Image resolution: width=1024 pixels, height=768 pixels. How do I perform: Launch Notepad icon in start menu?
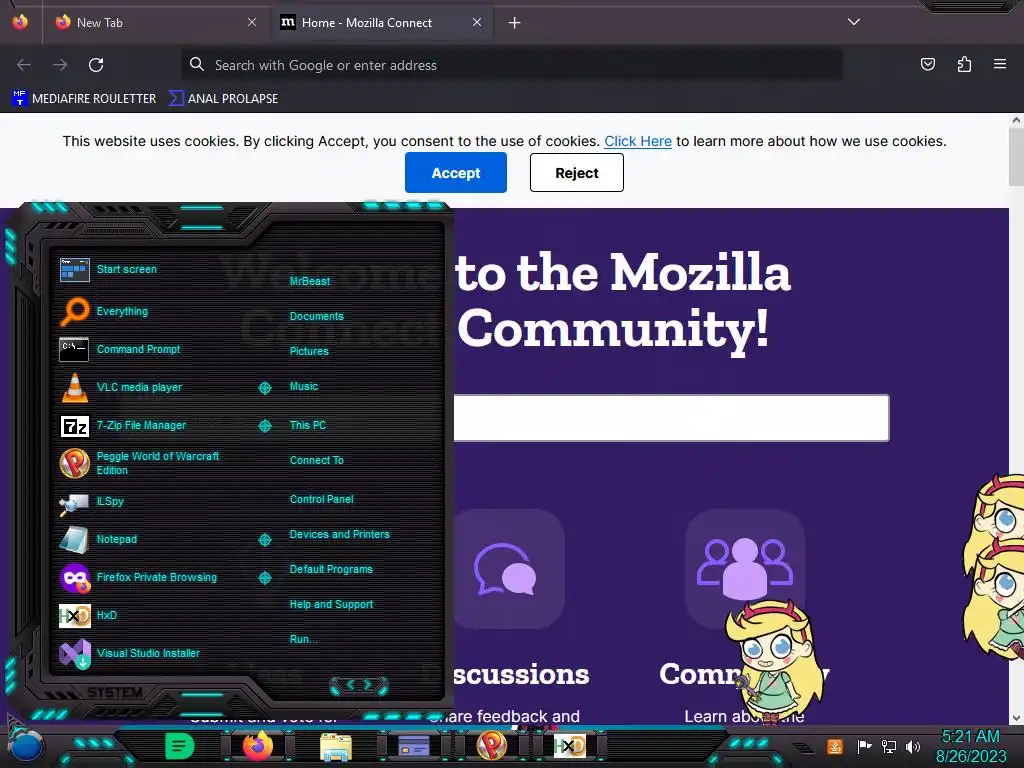coord(74,539)
